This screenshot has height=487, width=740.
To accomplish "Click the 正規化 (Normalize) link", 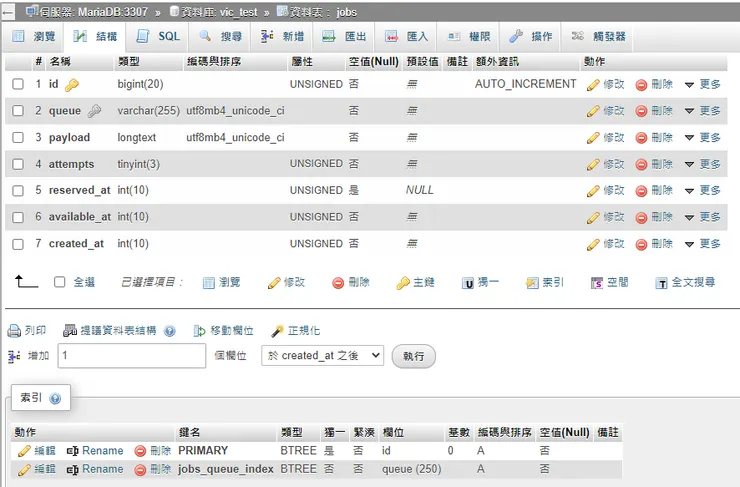I will pyautogui.click(x=296, y=331).
